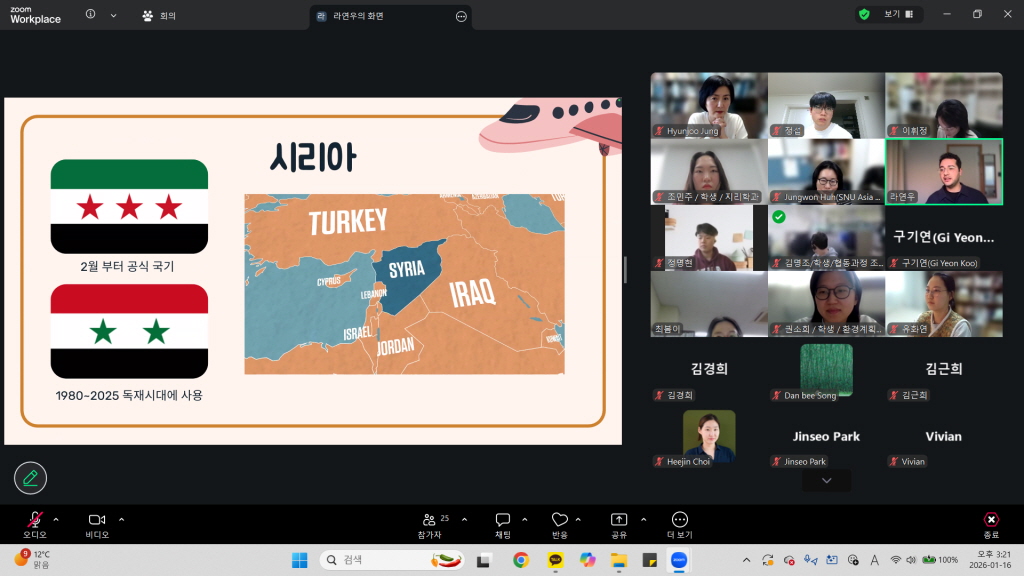Open the 참가자 participants panel

[x=429, y=520]
